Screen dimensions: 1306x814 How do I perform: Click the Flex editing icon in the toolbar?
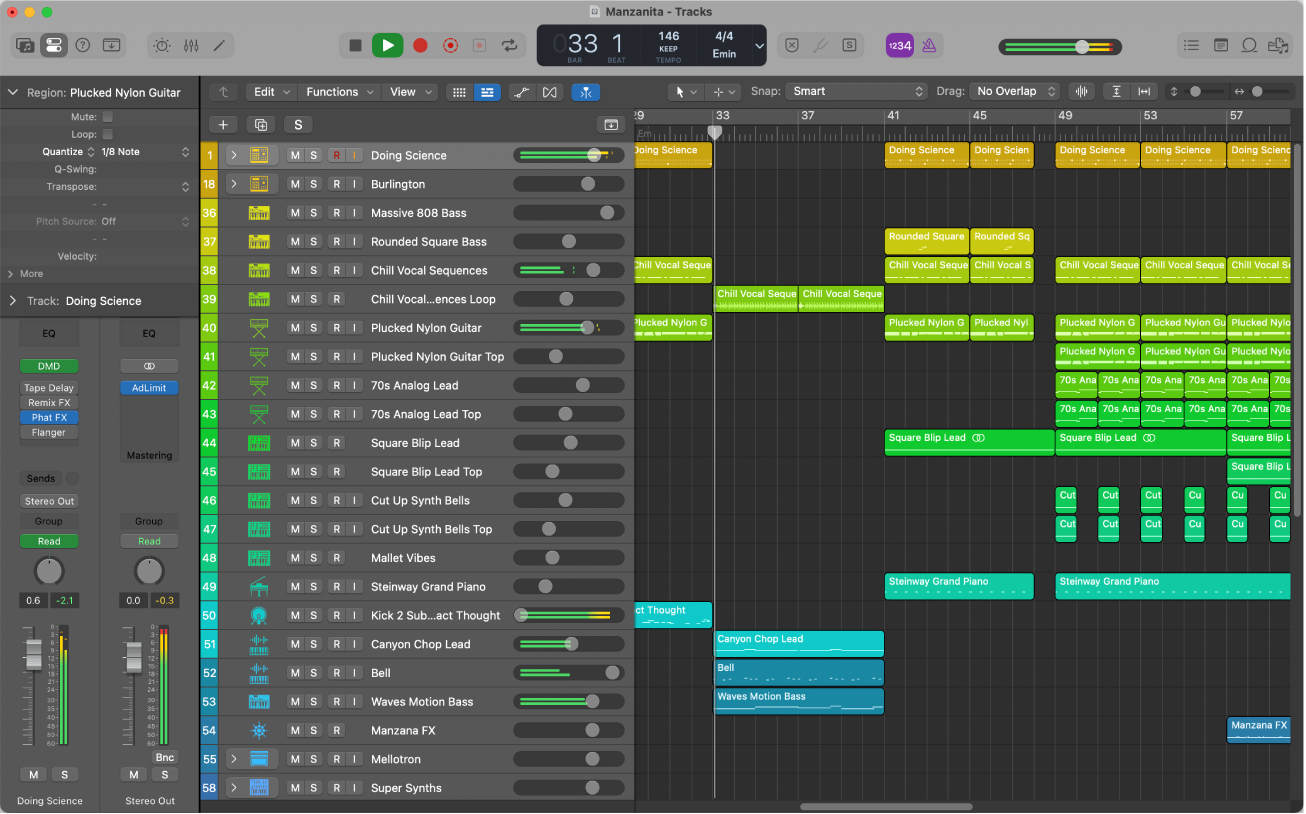(x=549, y=91)
